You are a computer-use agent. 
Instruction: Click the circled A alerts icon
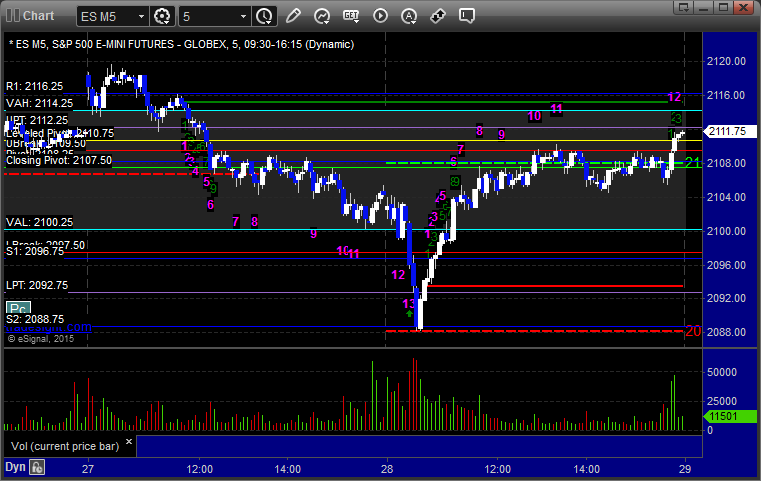pos(408,16)
